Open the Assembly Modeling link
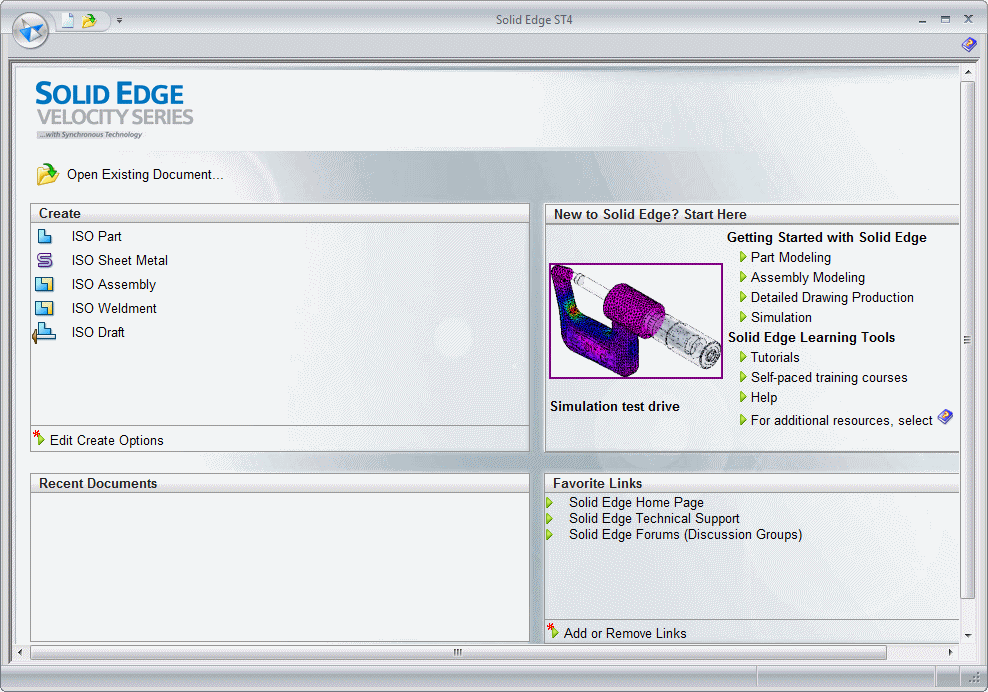The image size is (988, 692). [808, 277]
